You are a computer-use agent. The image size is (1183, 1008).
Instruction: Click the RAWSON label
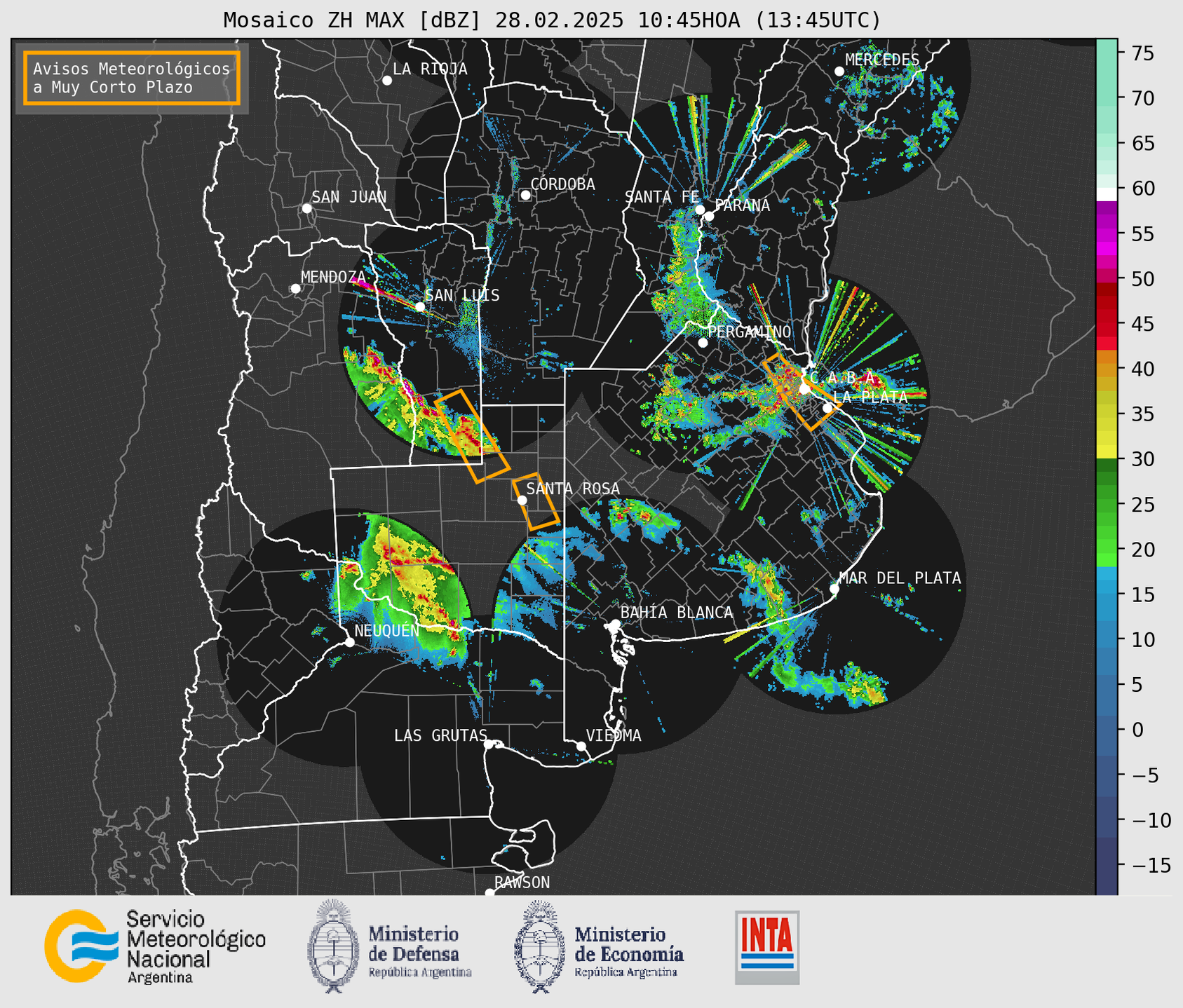522,883
